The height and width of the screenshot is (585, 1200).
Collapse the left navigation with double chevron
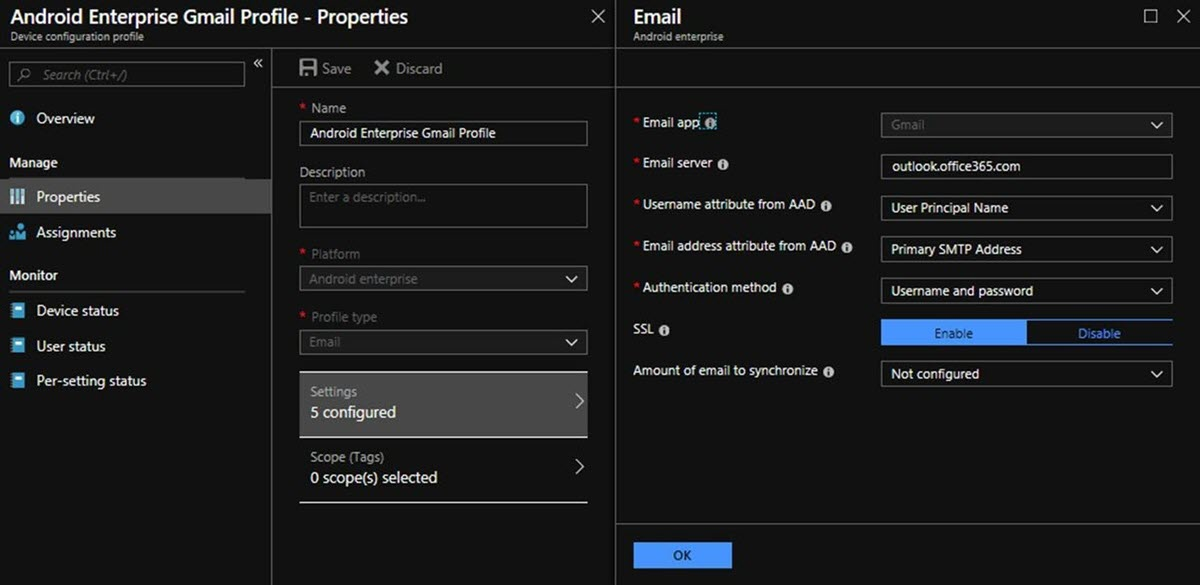pyautogui.click(x=258, y=63)
